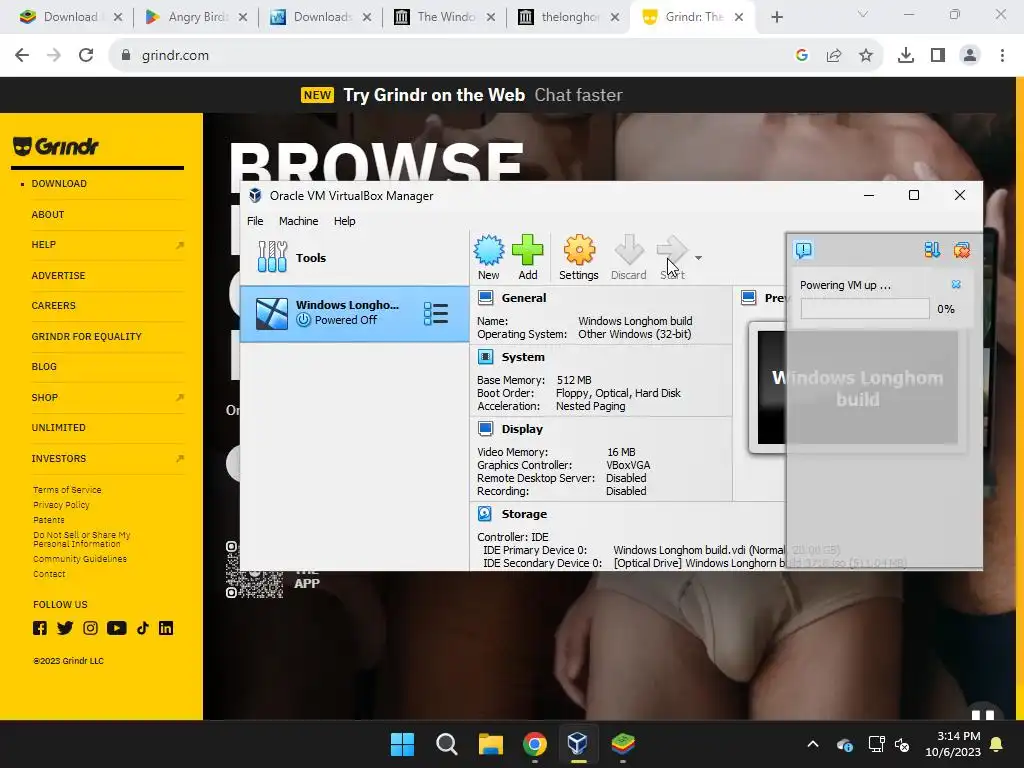Click the share page icon
Image resolution: width=1024 pixels, height=768 pixels.
(x=834, y=56)
